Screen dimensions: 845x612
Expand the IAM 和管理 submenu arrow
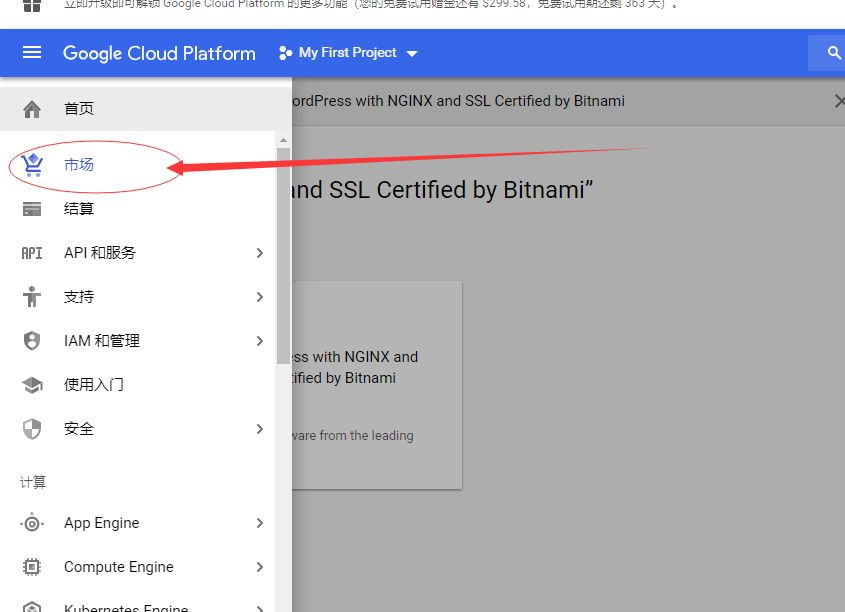click(x=260, y=341)
